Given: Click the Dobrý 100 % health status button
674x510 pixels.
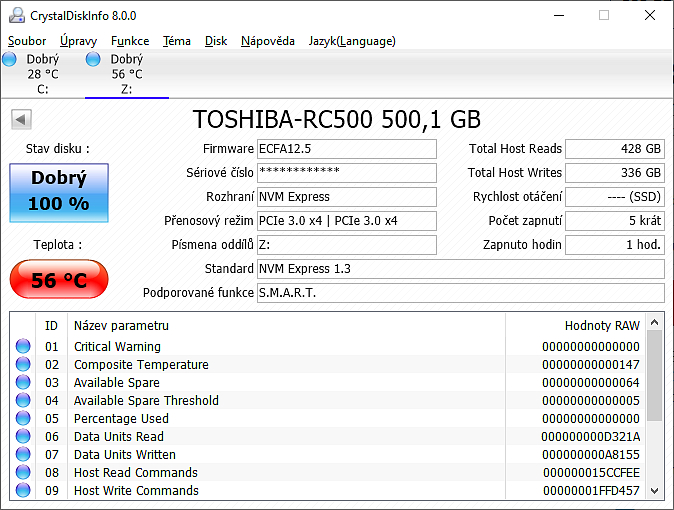Looking at the screenshot, I should tap(59, 193).
